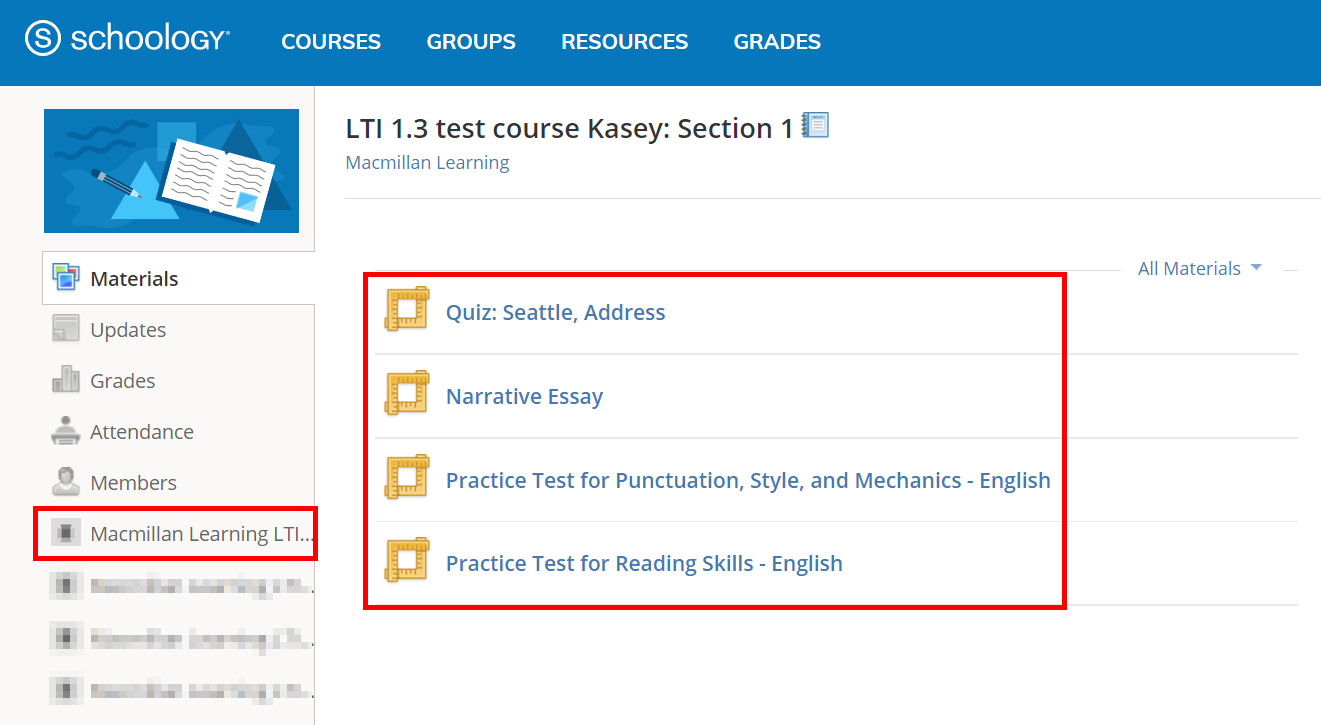The image size is (1321, 725).
Task: Open Practice Test for Punctuation, Style, and Mechanics
Action: (747, 480)
